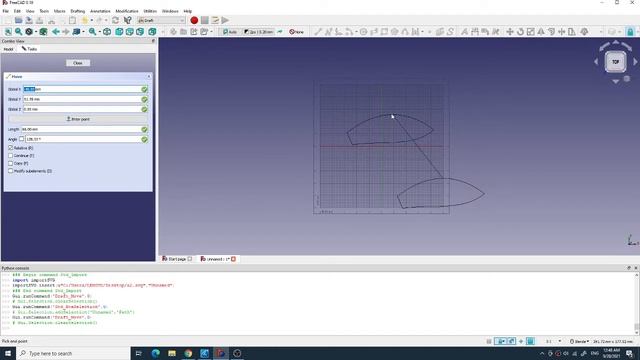Screen dimensions: 640x360
Task: Check the Angle lock checkbox
Action: pyautogui.click(x=22, y=139)
